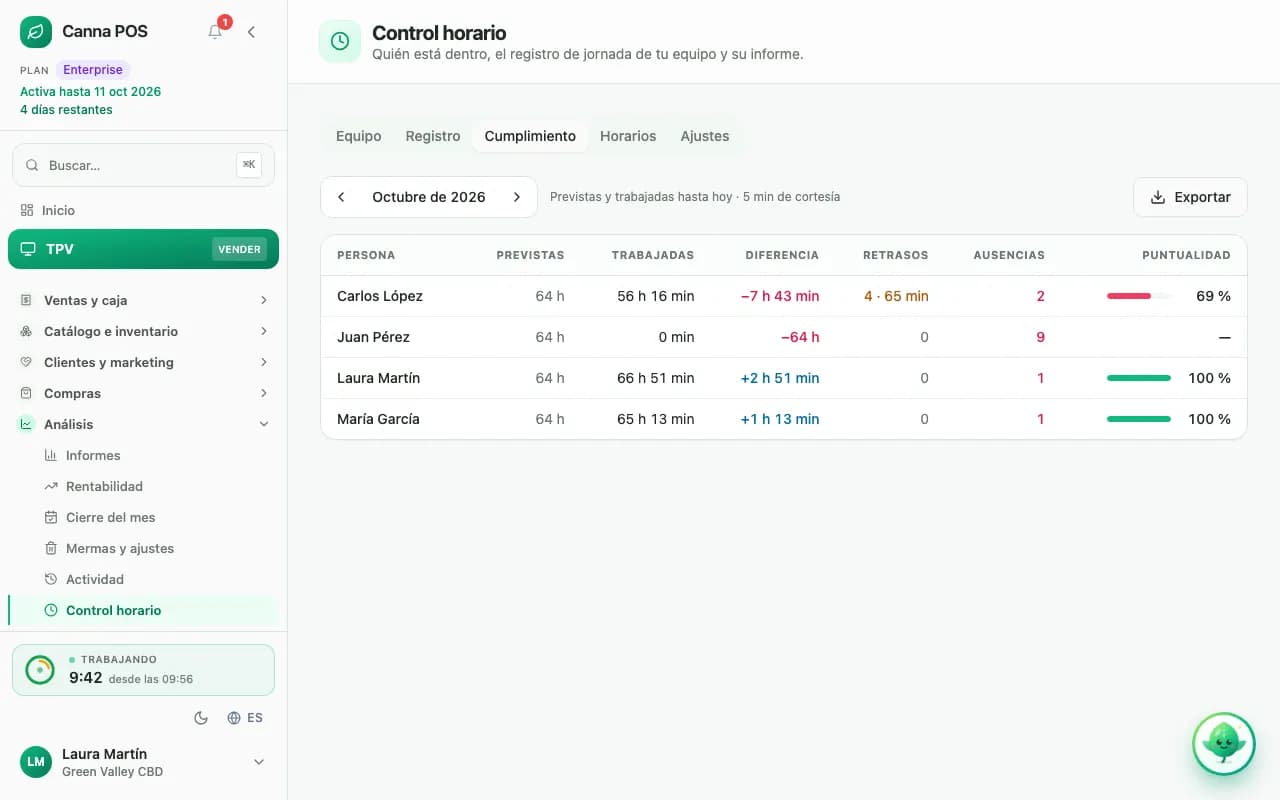This screenshot has height=800, width=1280.
Task: Collapse the Análisis section
Action: [x=143, y=424]
